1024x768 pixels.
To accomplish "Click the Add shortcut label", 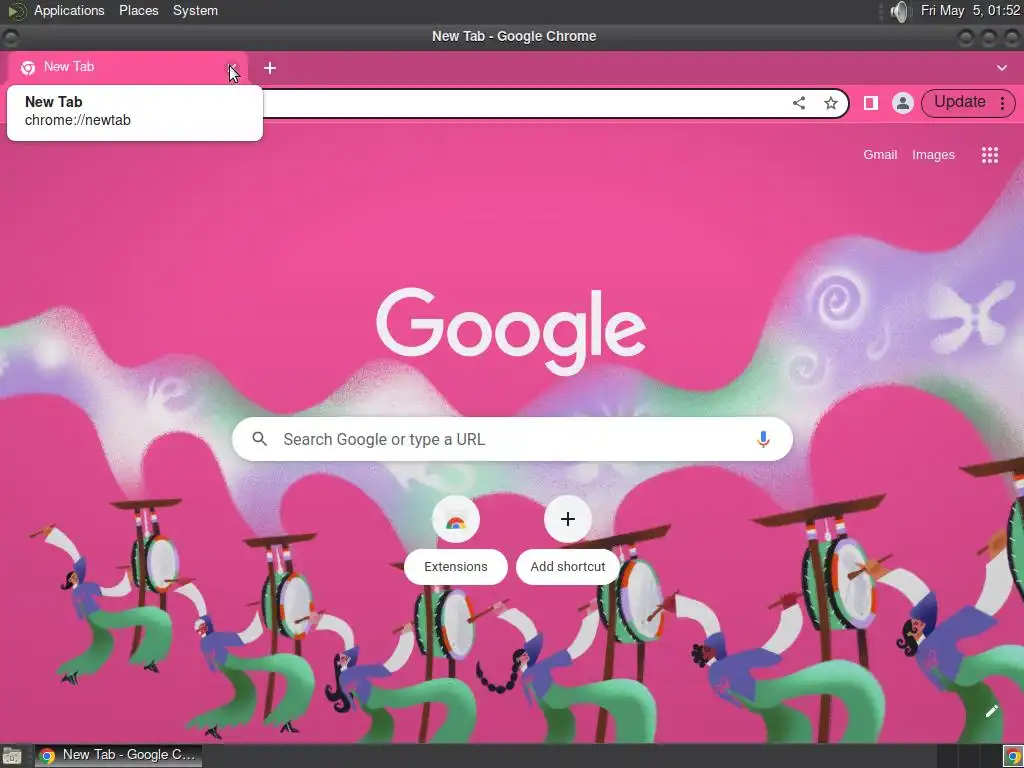I will coord(568,566).
